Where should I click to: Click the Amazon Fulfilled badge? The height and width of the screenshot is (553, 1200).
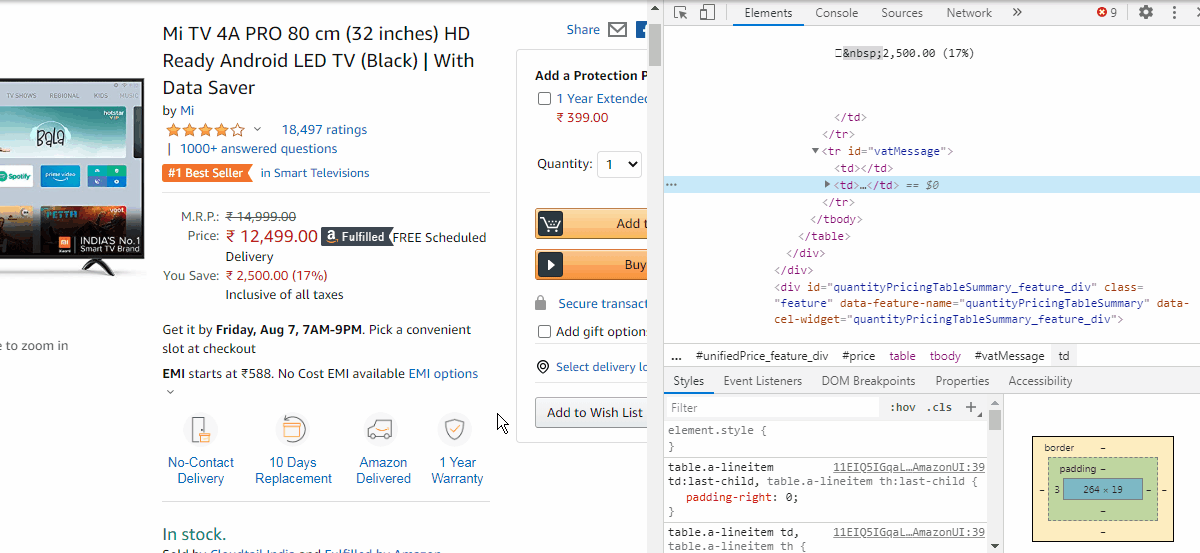point(356,237)
